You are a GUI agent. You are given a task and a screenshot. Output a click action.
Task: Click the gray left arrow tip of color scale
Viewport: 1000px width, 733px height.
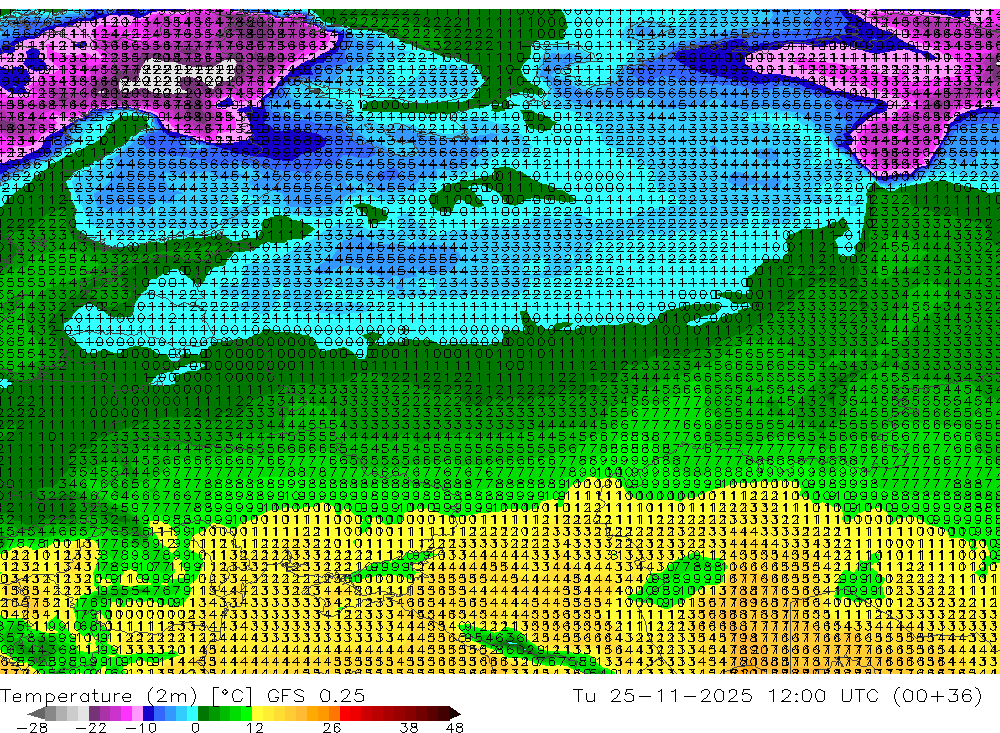(x=36, y=714)
